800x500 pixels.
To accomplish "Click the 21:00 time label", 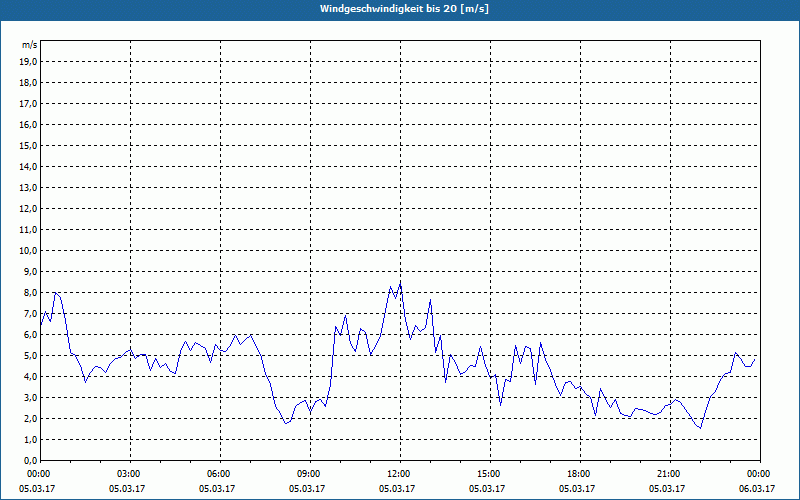I will coord(670,474).
